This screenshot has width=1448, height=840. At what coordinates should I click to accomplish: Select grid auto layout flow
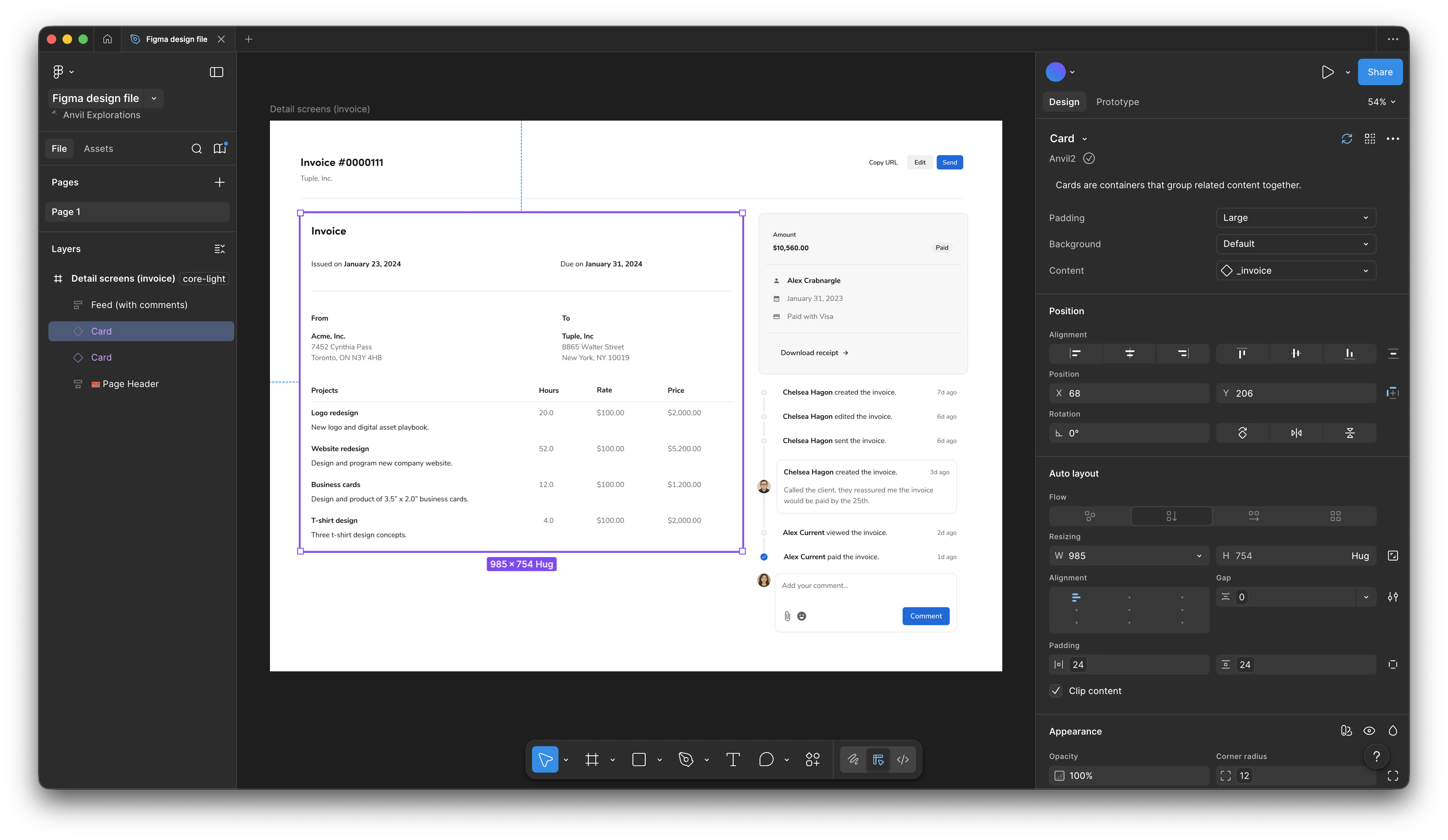click(1335, 516)
